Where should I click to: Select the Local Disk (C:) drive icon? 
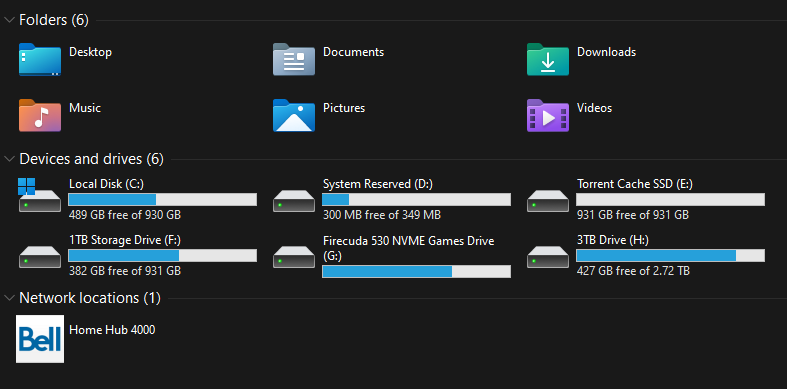tap(40, 196)
